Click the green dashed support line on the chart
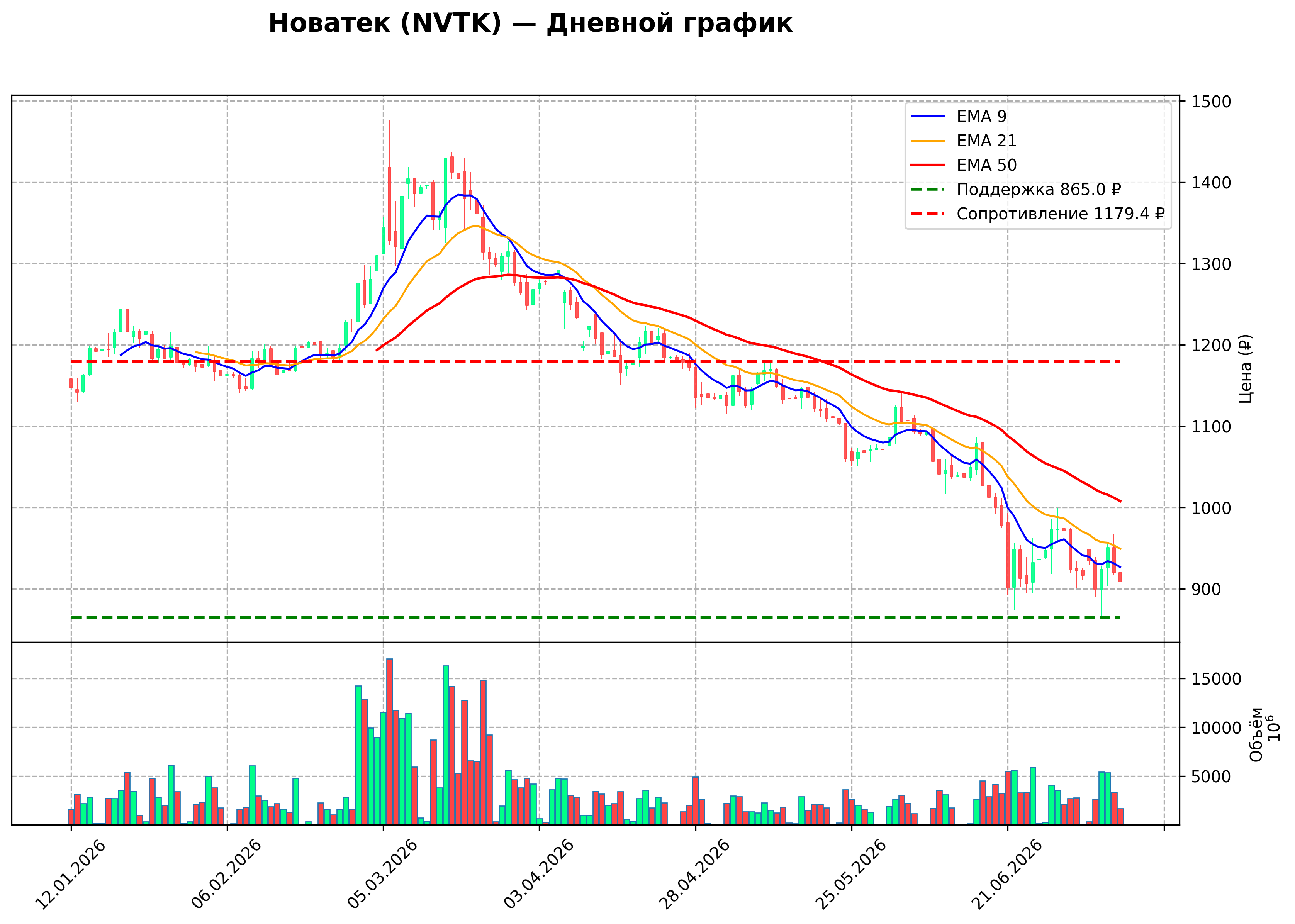Image resolution: width=1295 pixels, height=924 pixels. click(595, 617)
